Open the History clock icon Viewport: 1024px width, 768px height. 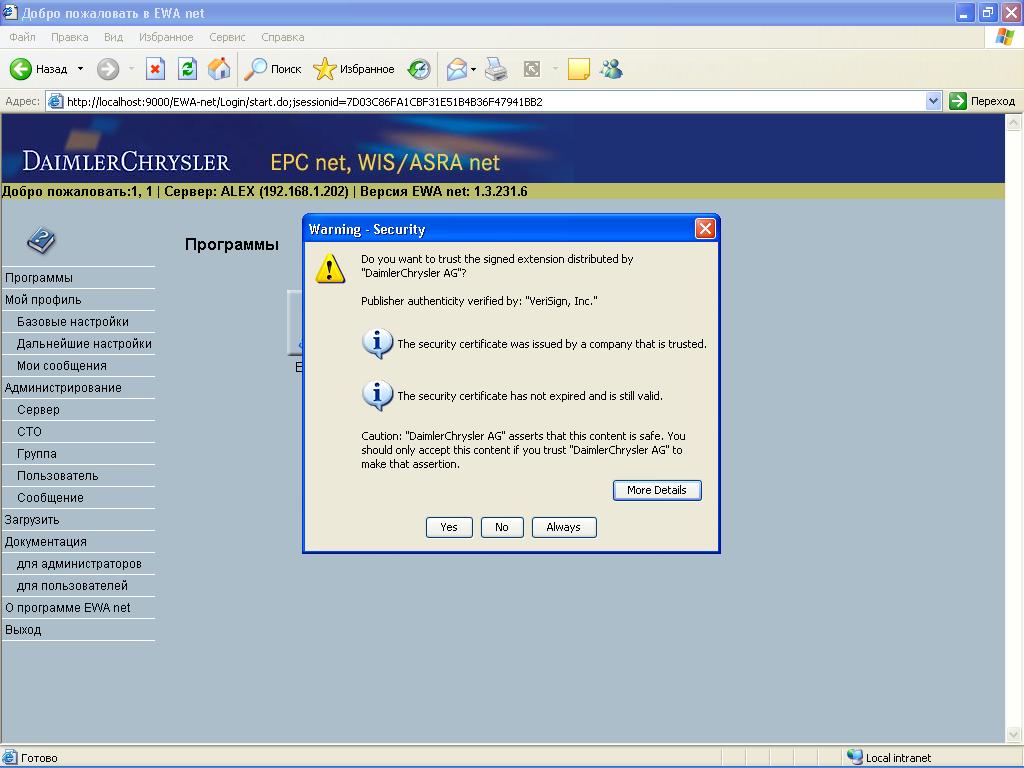[419, 69]
